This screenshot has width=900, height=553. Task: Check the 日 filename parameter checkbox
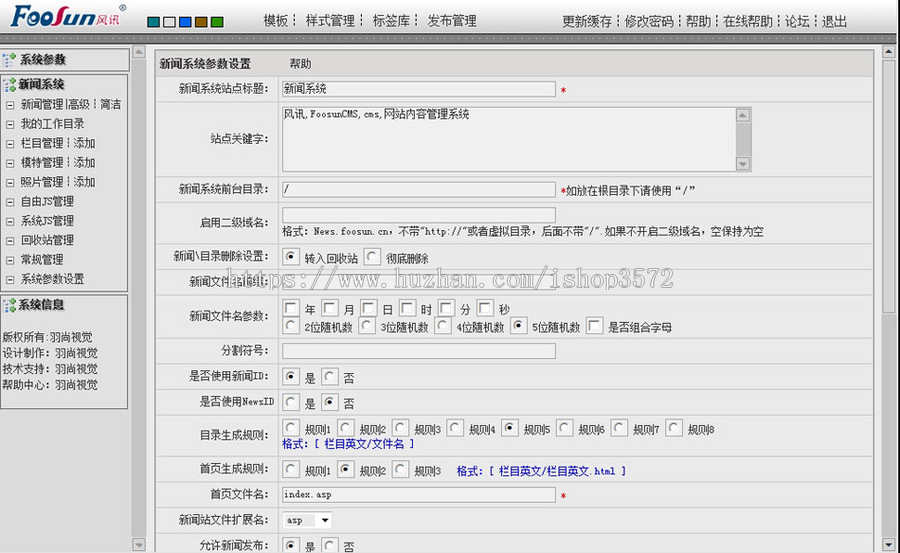[x=368, y=308]
